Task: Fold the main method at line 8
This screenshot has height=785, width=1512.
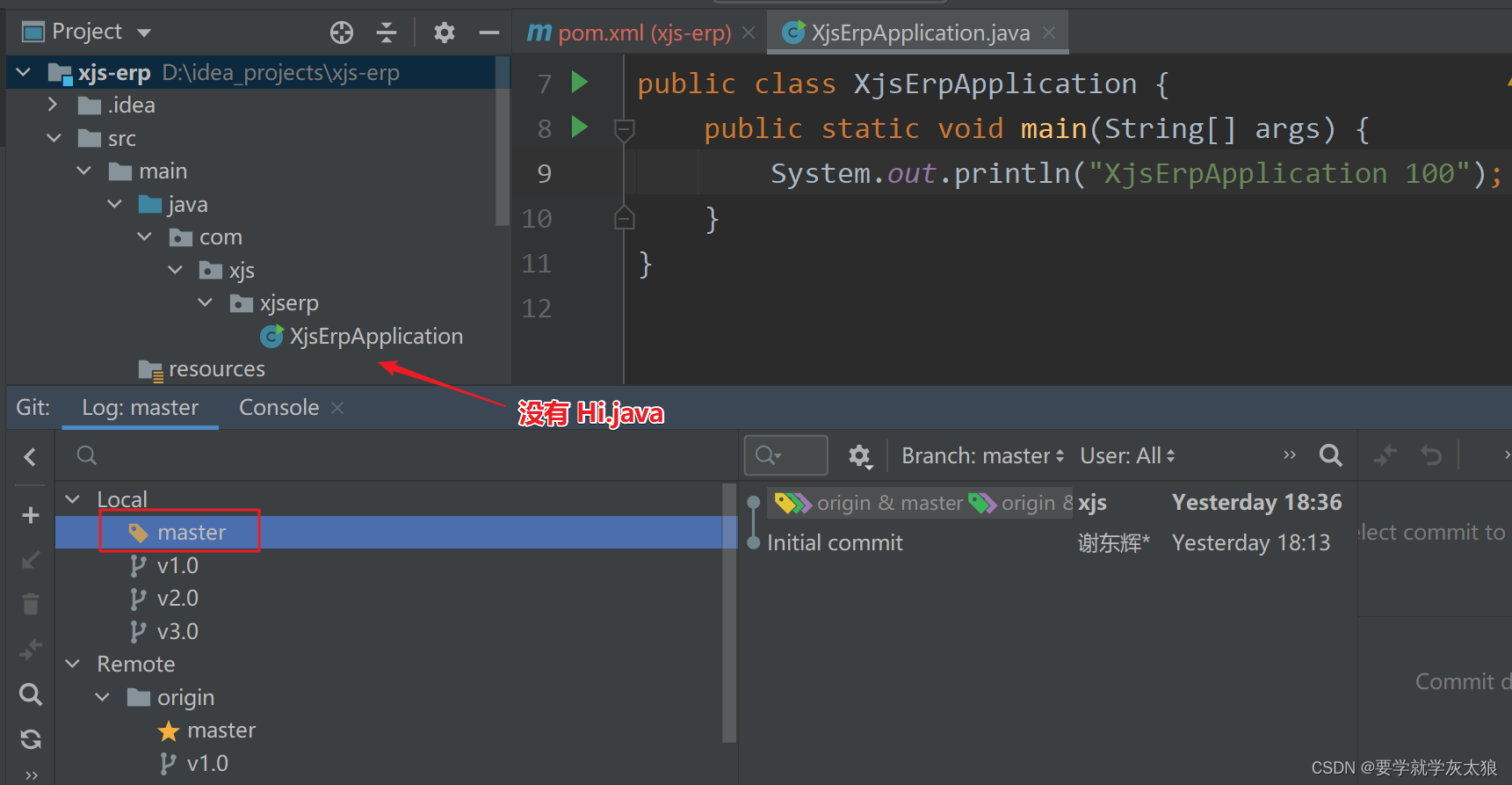Action: 624,130
